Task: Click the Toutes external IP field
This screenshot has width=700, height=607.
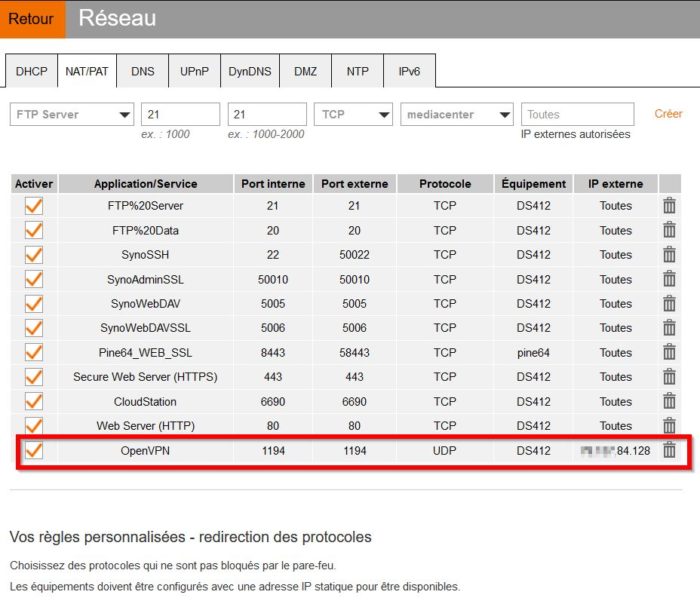Action: pos(577,115)
